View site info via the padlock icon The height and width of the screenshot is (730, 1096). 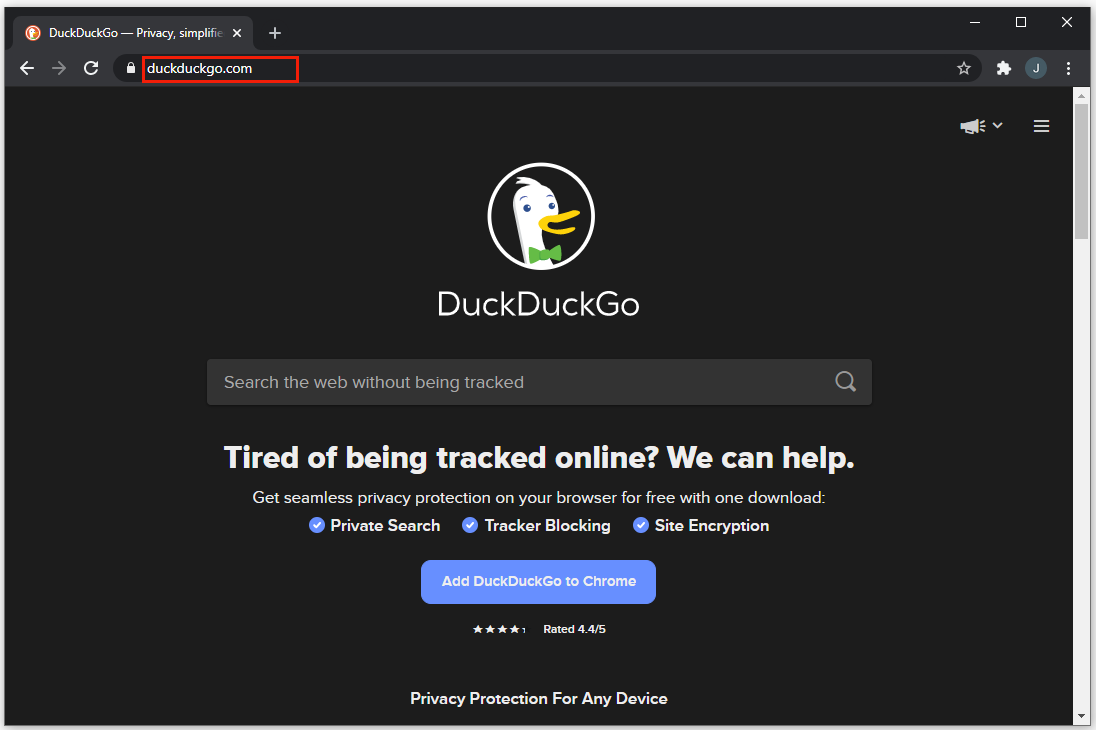point(131,68)
